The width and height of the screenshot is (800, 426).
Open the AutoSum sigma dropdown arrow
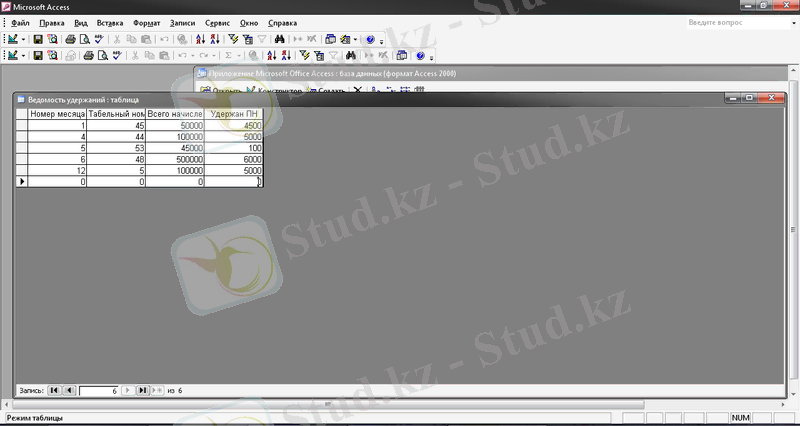coord(239,56)
